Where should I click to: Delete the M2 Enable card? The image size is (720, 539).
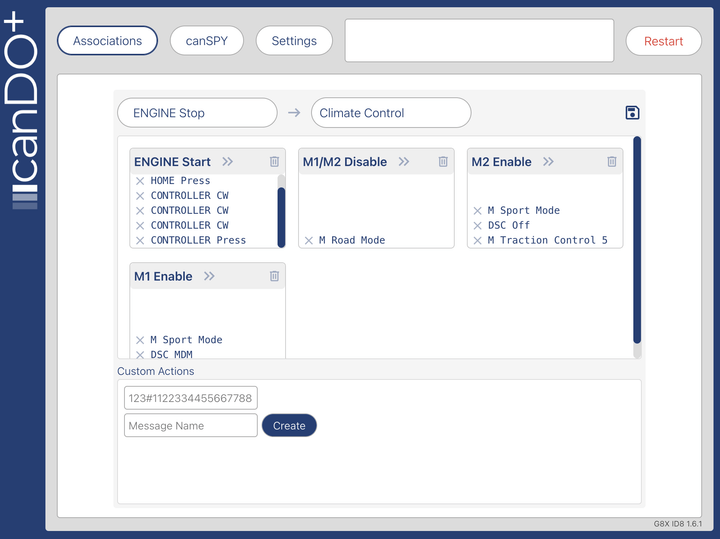click(x=612, y=162)
